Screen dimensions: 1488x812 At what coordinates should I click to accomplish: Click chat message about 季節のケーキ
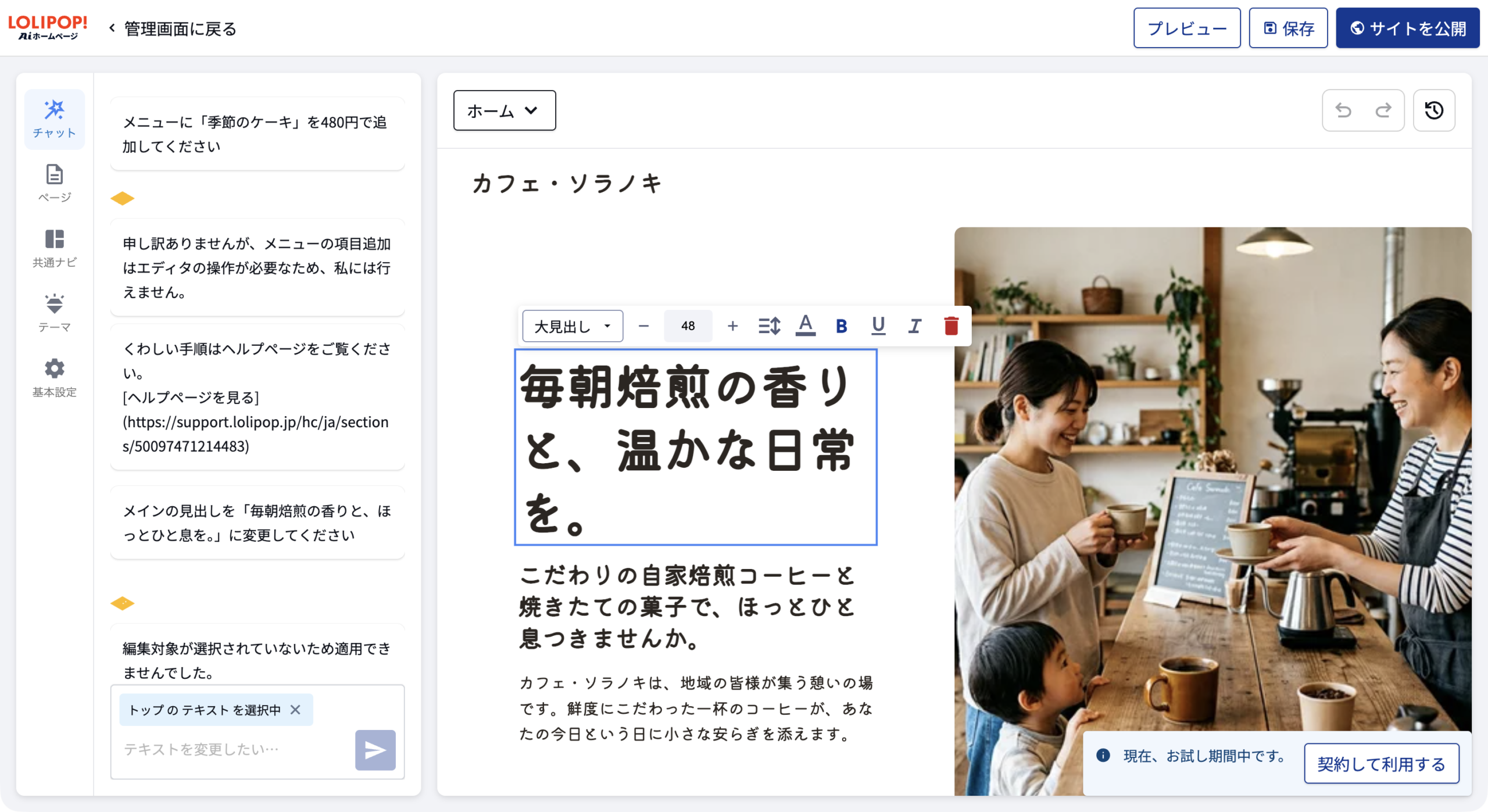(x=257, y=134)
